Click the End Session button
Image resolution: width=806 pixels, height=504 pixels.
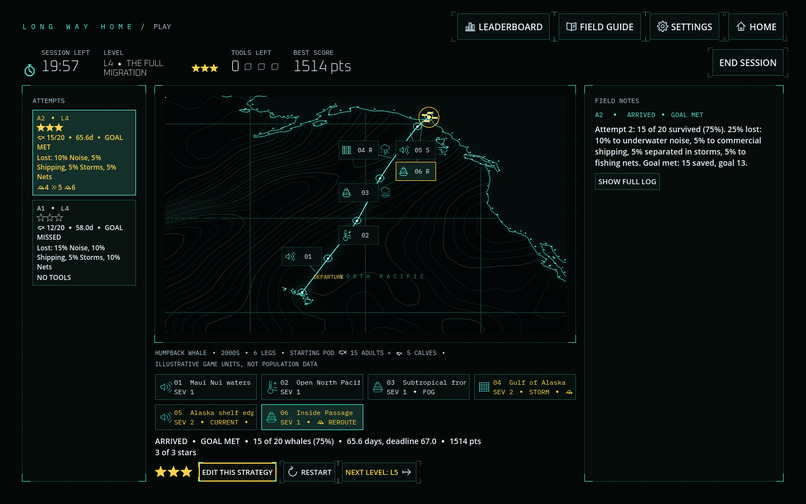point(747,63)
